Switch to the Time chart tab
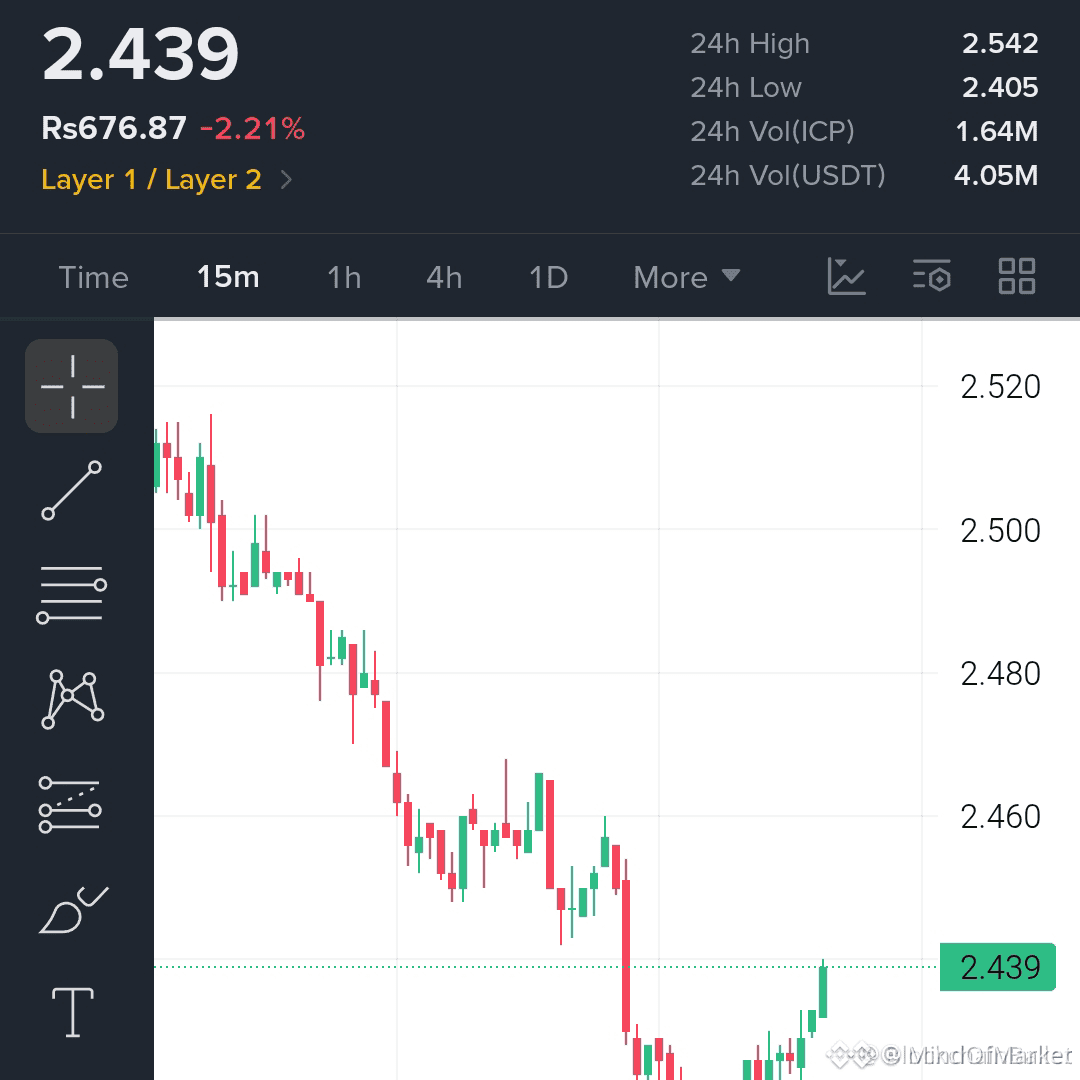1080x1080 pixels. tap(94, 278)
